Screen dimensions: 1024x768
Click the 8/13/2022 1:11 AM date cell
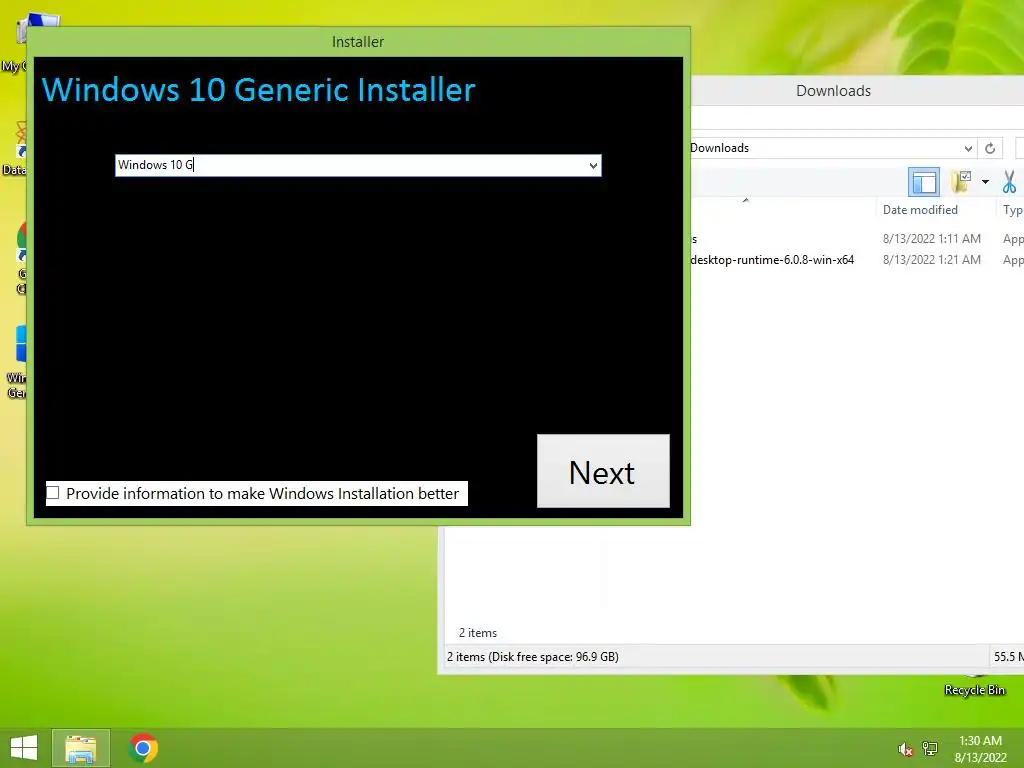931,239
